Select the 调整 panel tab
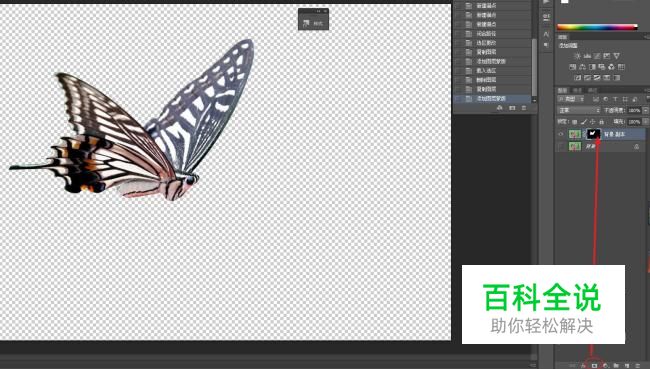The image size is (650, 369). click(563, 37)
